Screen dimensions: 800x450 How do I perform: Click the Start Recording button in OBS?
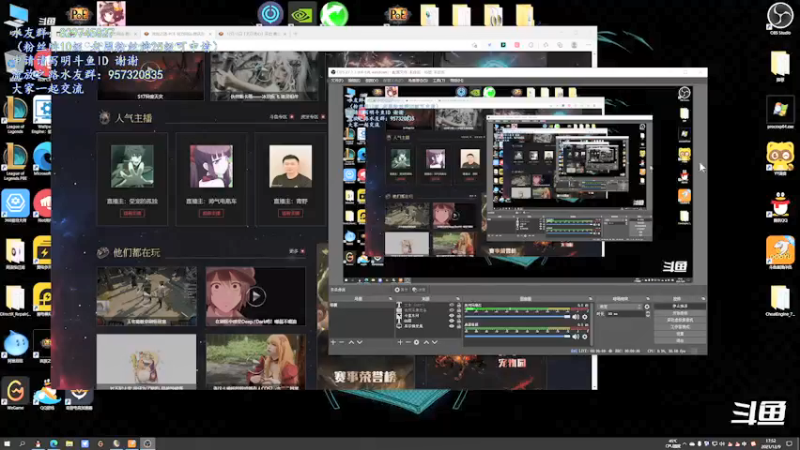pos(680,313)
